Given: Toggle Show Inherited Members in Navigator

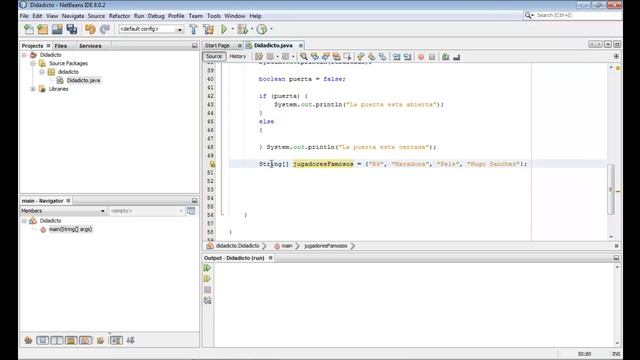Looking at the screenshot, I should (x=28, y=340).
